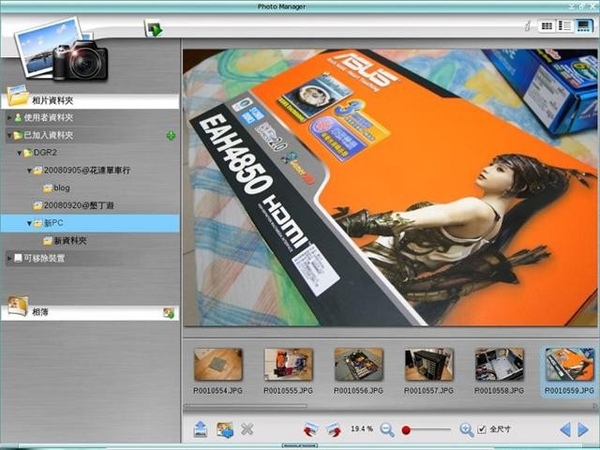Screen dimensions: 600x450
Task: Select the 已加入資料夾 tree row
Action: pyautogui.click(x=92, y=135)
